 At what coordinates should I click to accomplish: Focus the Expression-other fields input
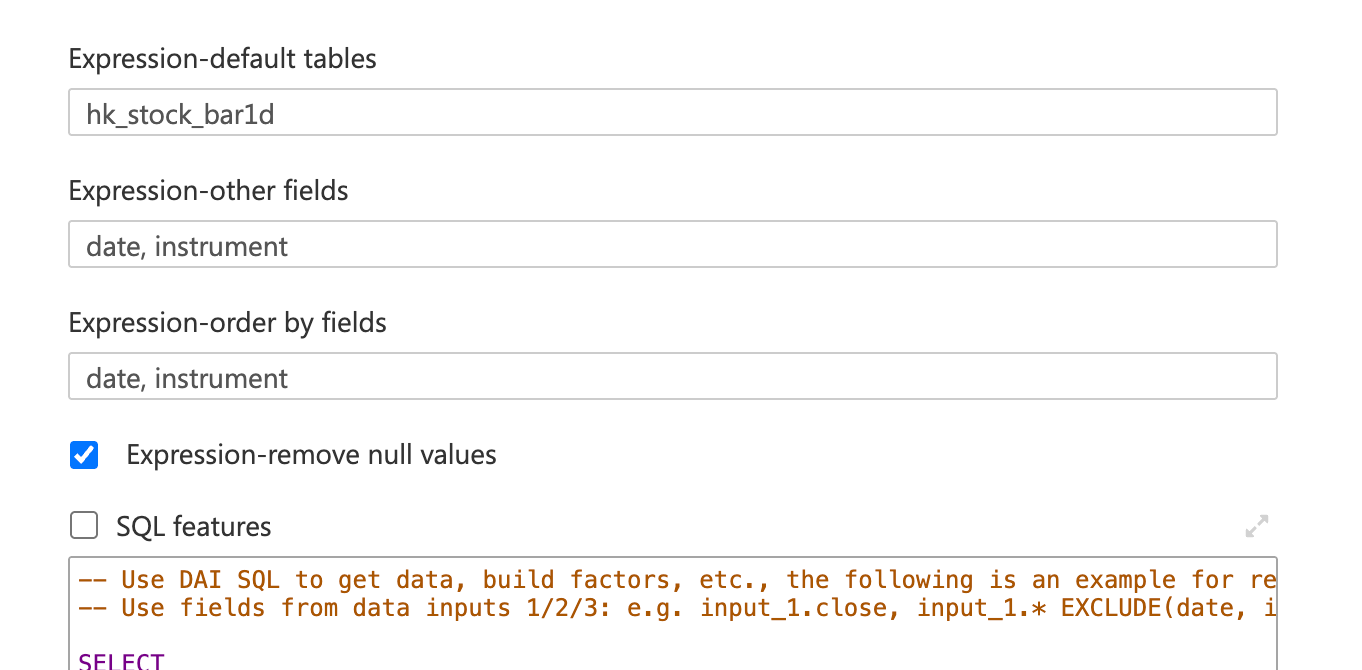click(672, 245)
